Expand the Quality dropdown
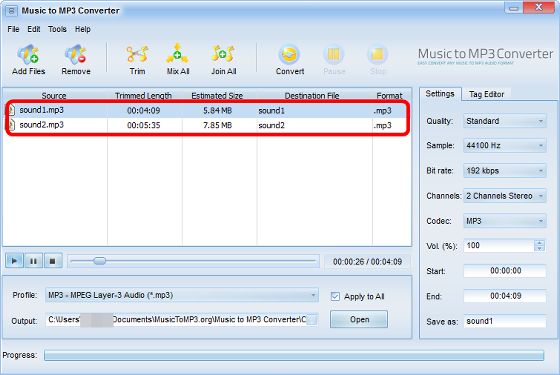This screenshot has width=560, height=375. [505, 121]
